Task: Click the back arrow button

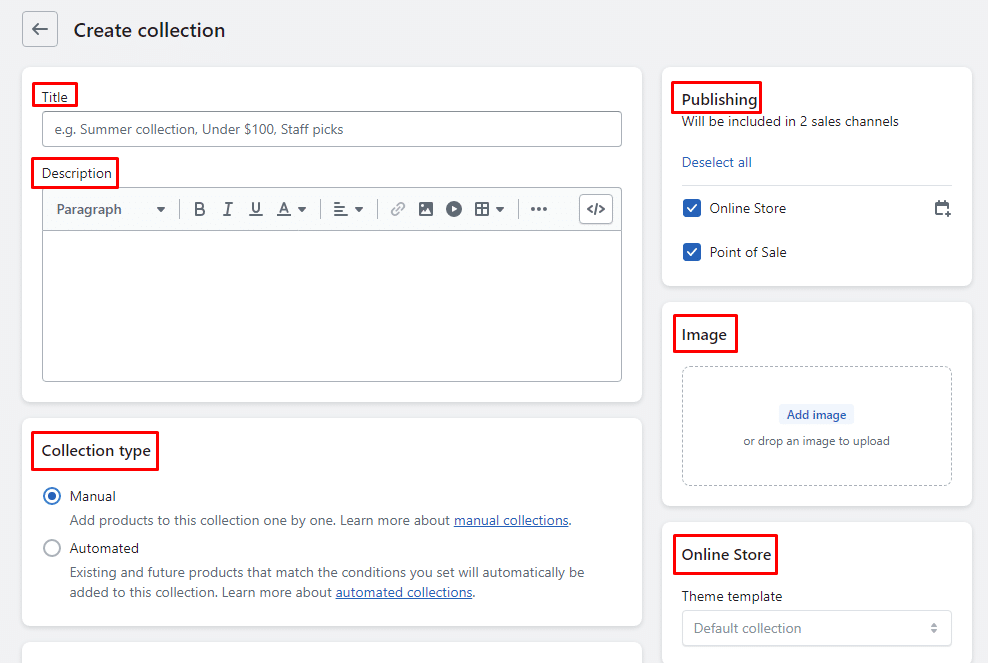Action: 40,30
